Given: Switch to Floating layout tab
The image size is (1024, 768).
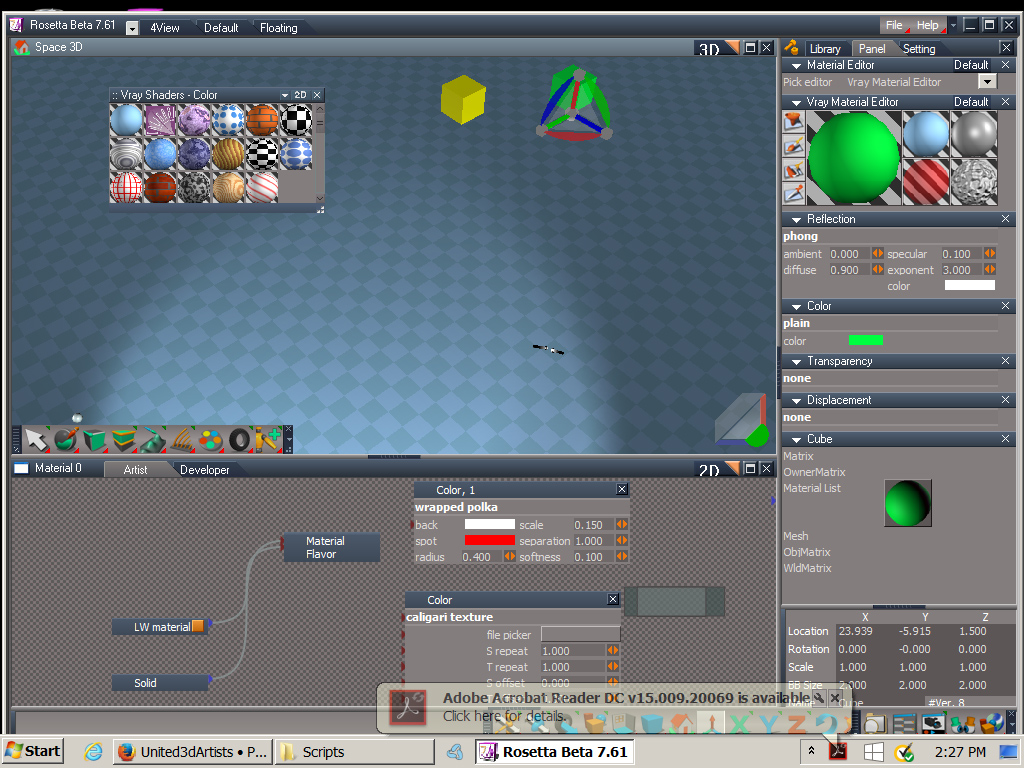Looking at the screenshot, I should (x=278, y=28).
